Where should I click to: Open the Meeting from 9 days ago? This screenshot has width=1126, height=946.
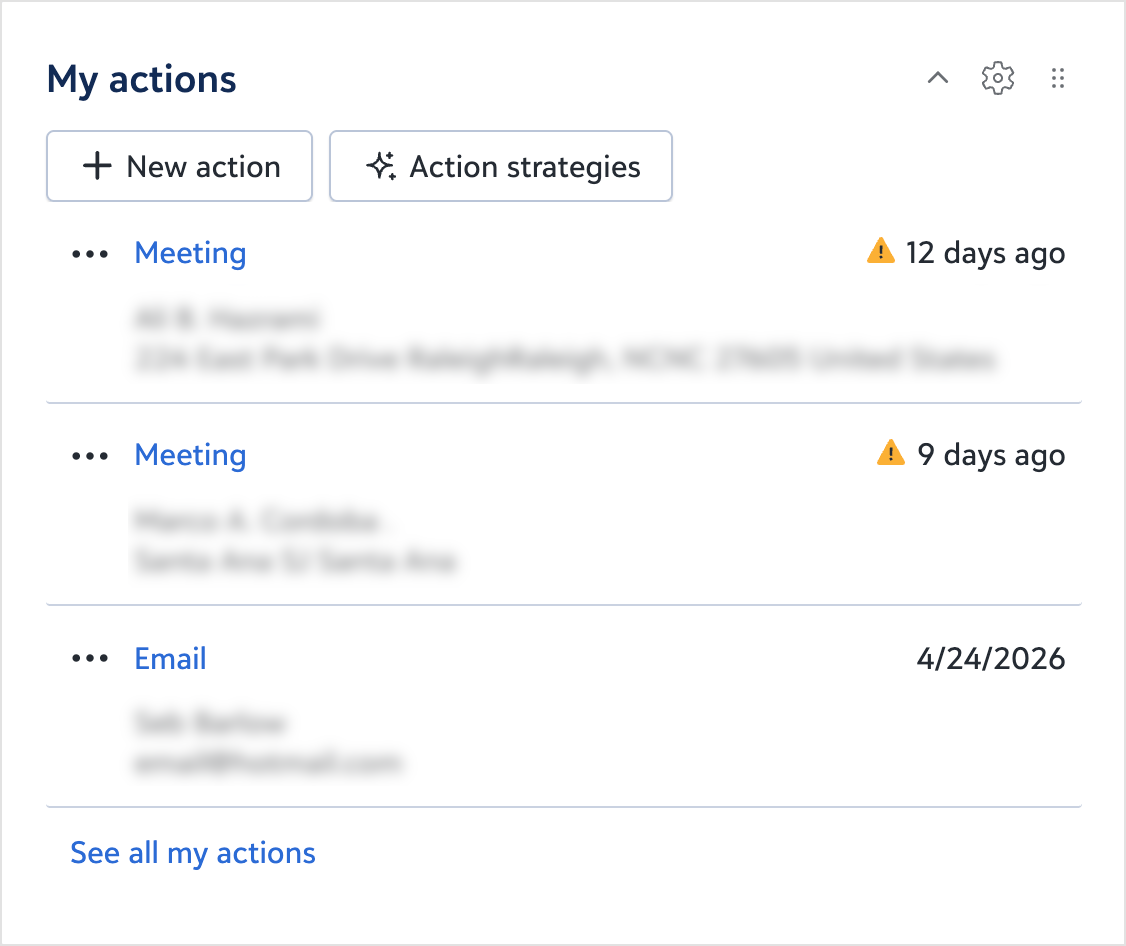pos(190,456)
